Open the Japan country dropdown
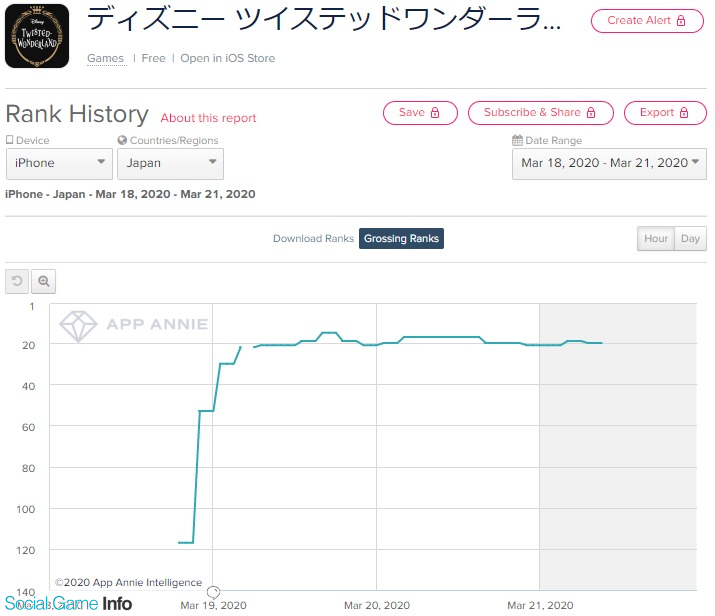The width and height of the screenshot is (715, 616). point(171,163)
